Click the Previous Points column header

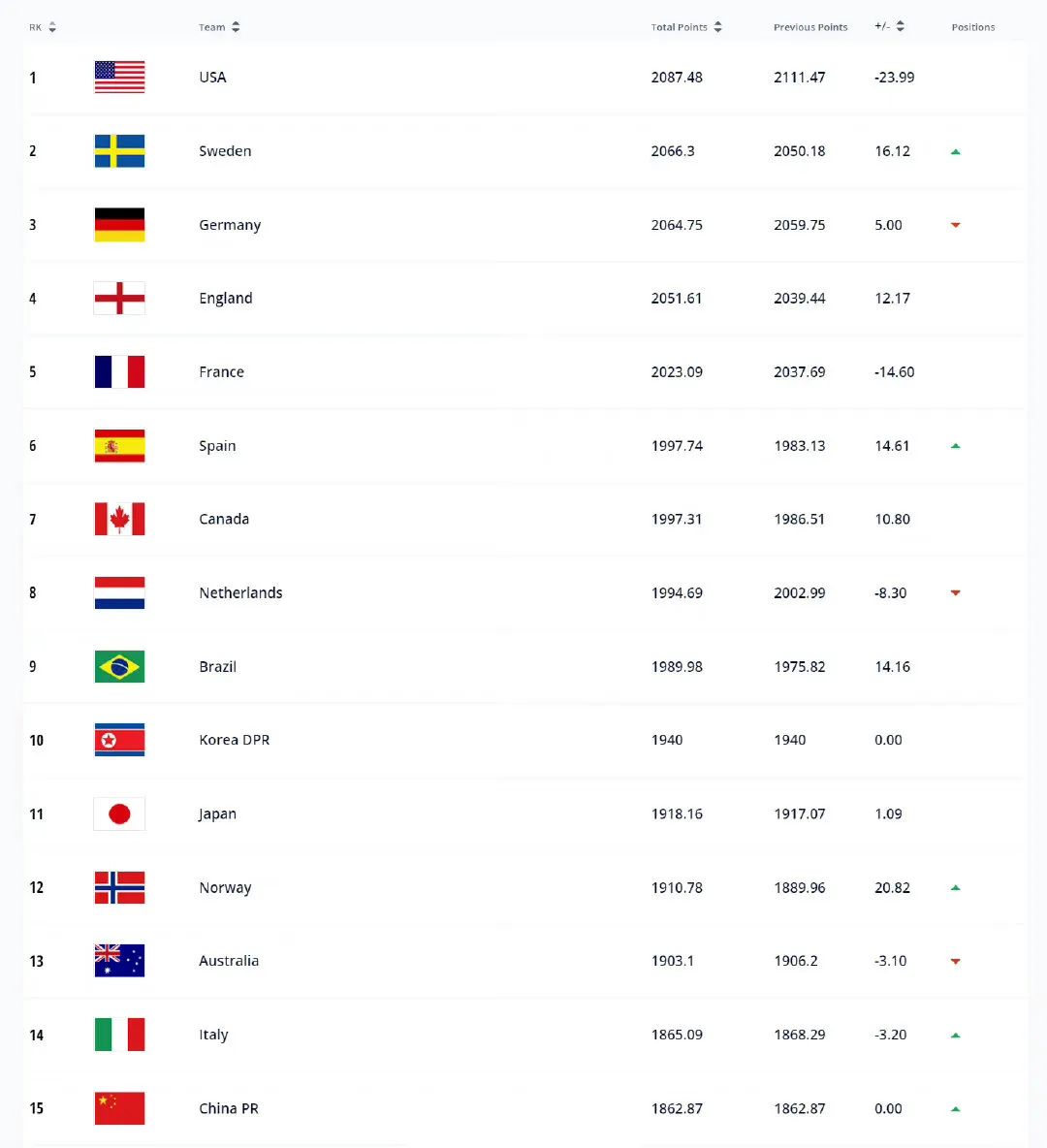point(810,27)
